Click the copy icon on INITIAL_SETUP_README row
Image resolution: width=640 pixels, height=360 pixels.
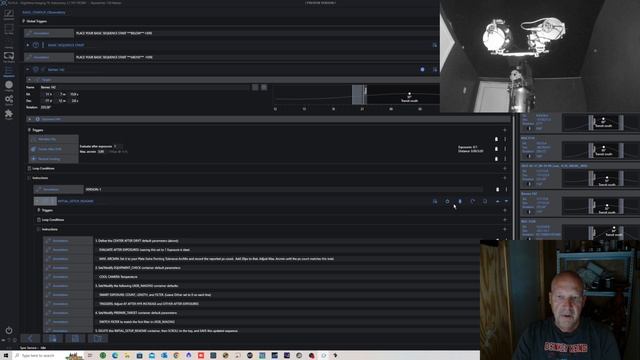point(485,201)
